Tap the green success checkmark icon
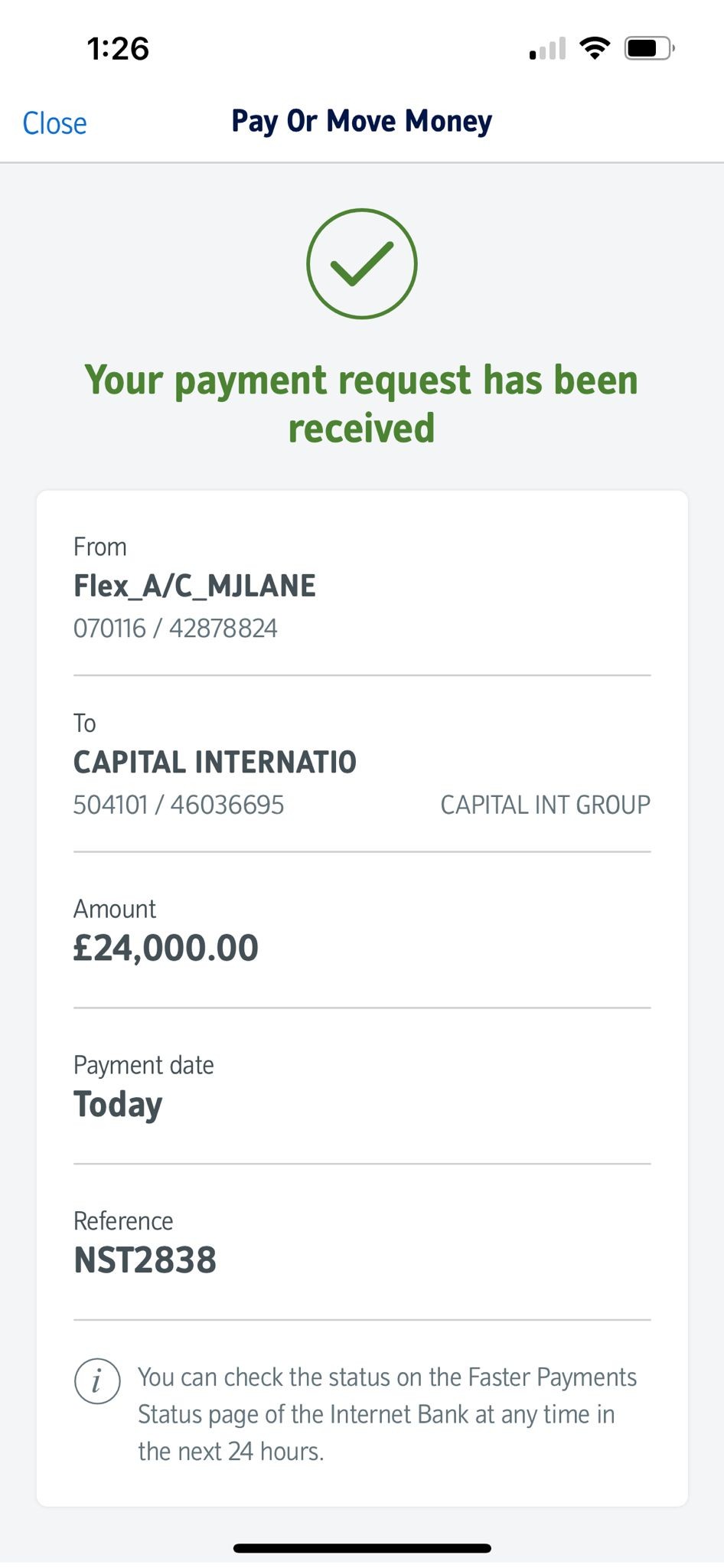 (x=361, y=263)
